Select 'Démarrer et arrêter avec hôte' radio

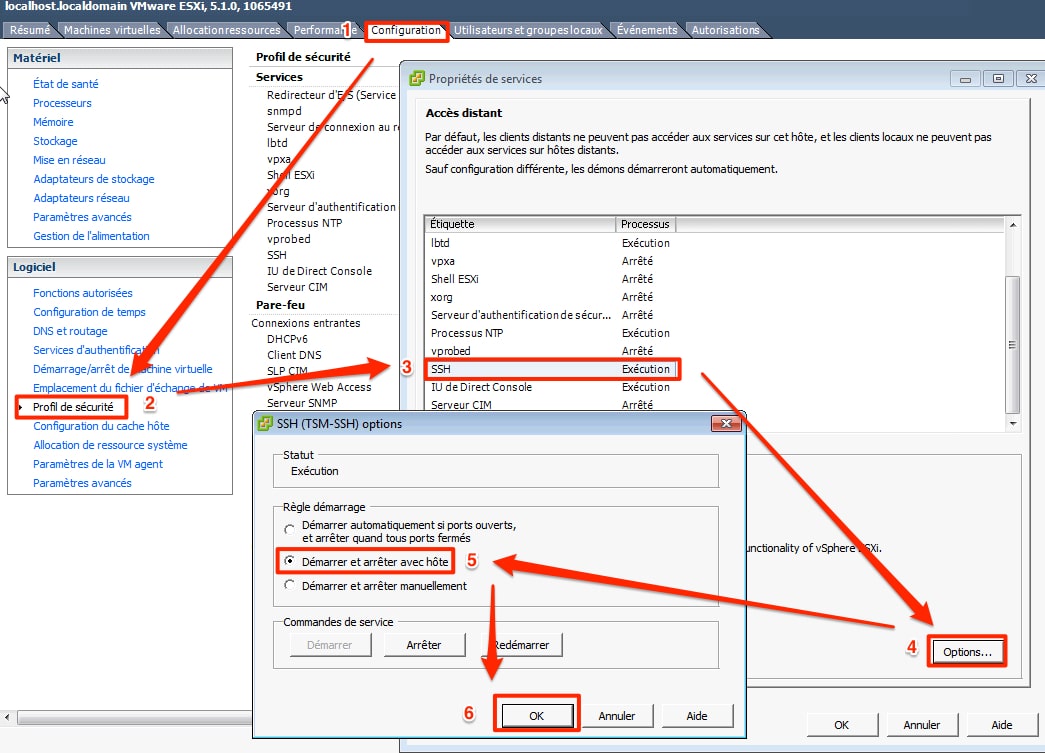289,561
